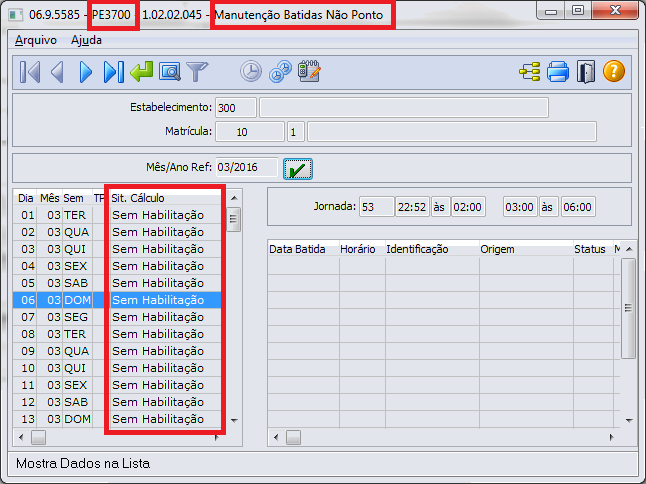Image resolution: width=646 pixels, height=484 pixels.
Task: Click the Jornada time field 06:00
Action: (578, 207)
